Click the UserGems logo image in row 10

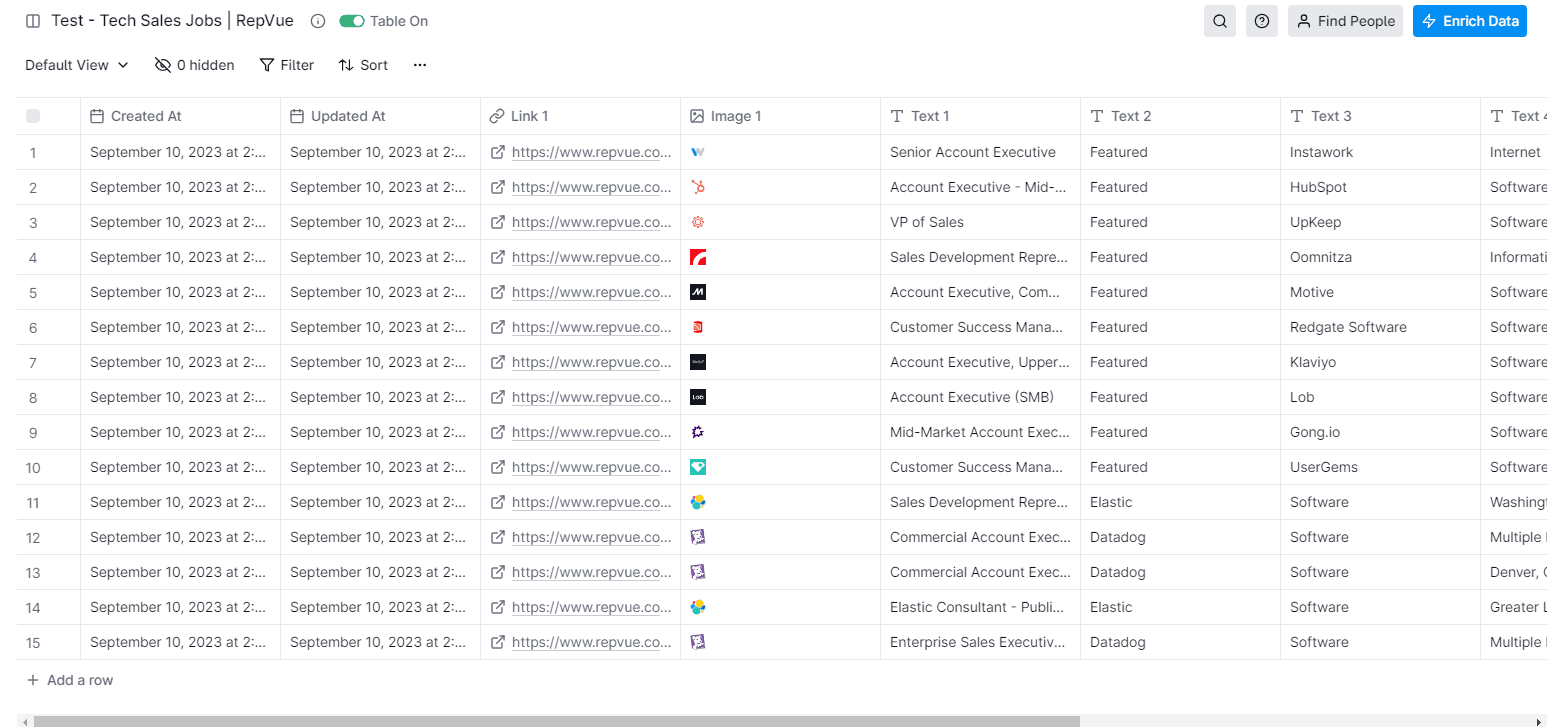pyautogui.click(x=698, y=467)
